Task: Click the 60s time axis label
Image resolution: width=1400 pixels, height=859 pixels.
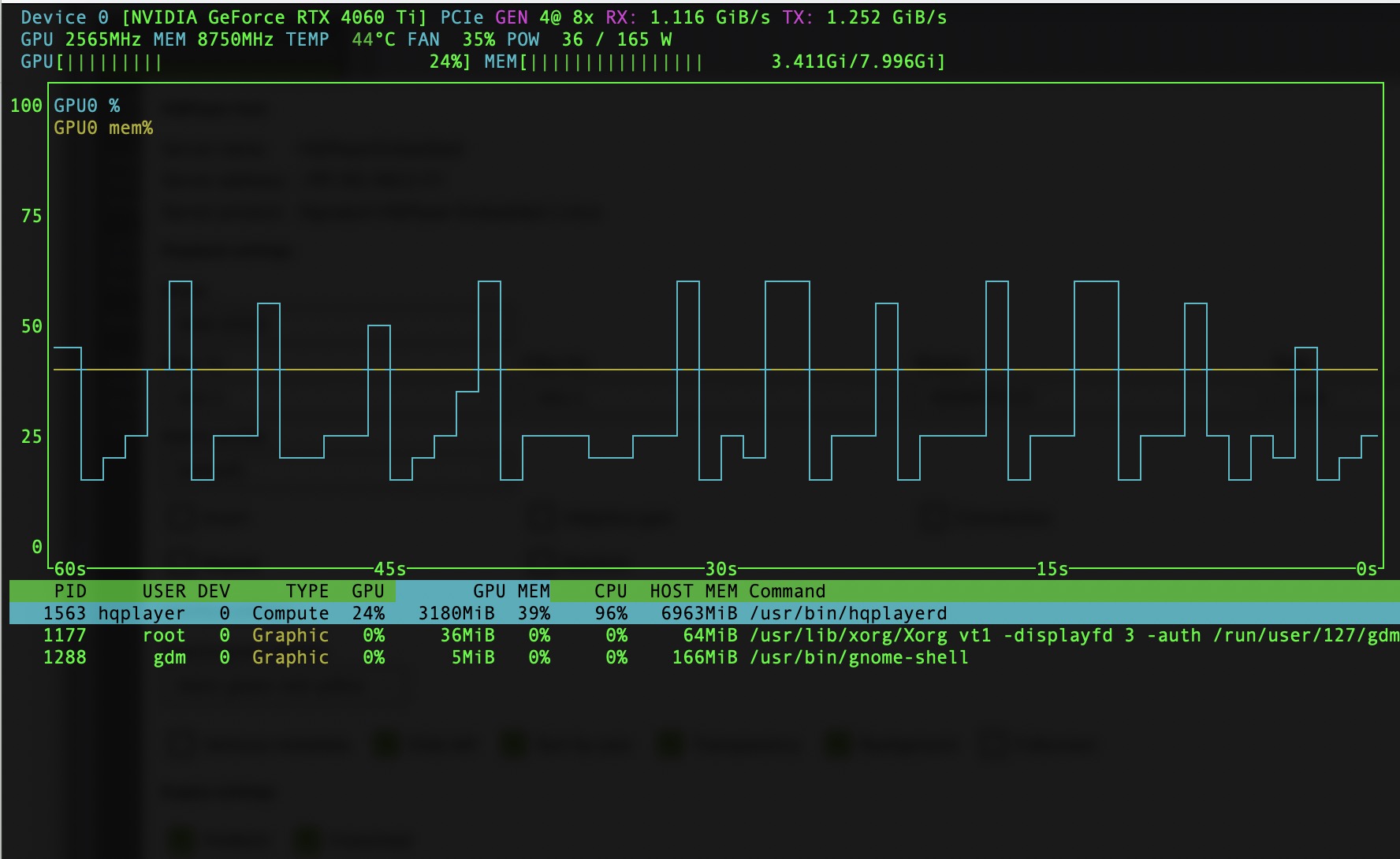Action: click(x=70, y=569)
